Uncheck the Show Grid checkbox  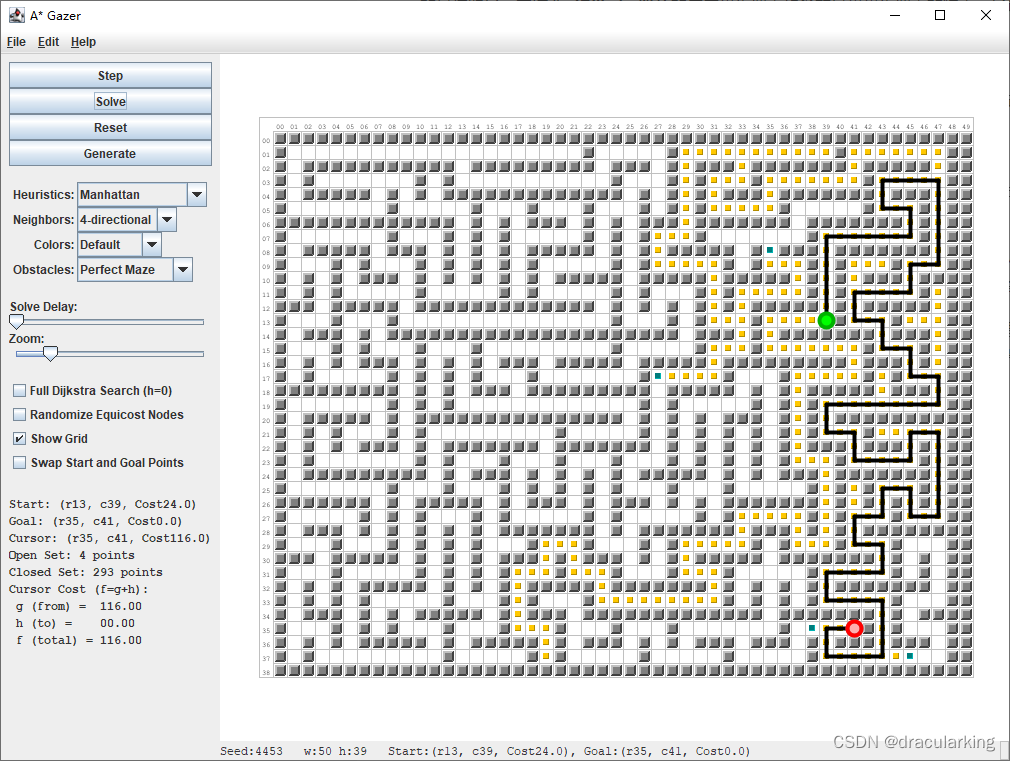pos(19,439)
